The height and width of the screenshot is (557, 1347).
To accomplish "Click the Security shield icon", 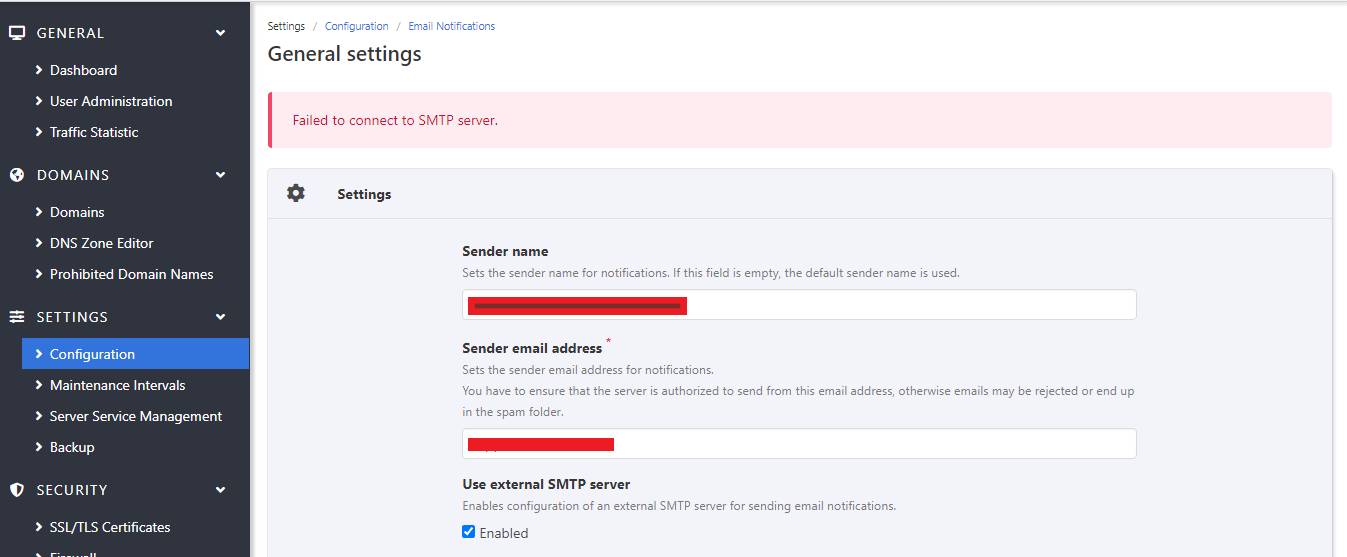I will pyautogui.click(x=17, y=490).
